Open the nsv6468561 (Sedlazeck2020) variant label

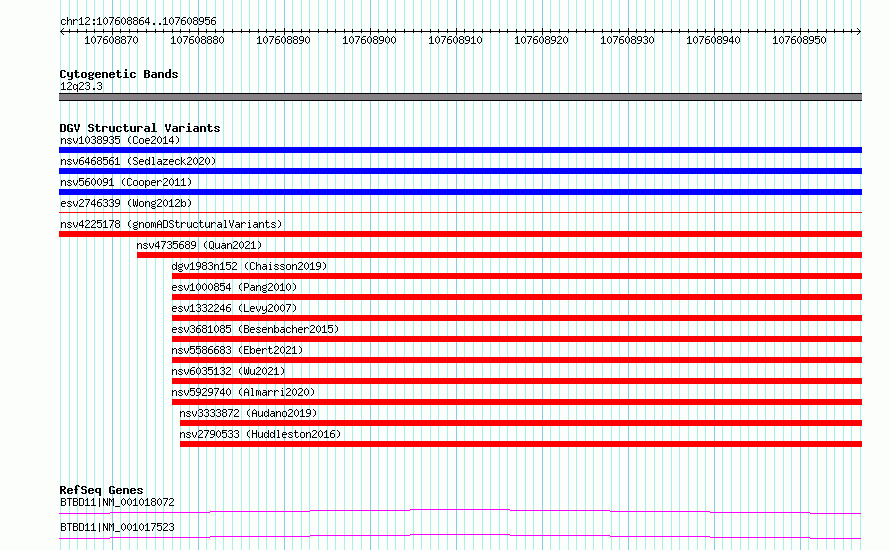coord(138,161)
